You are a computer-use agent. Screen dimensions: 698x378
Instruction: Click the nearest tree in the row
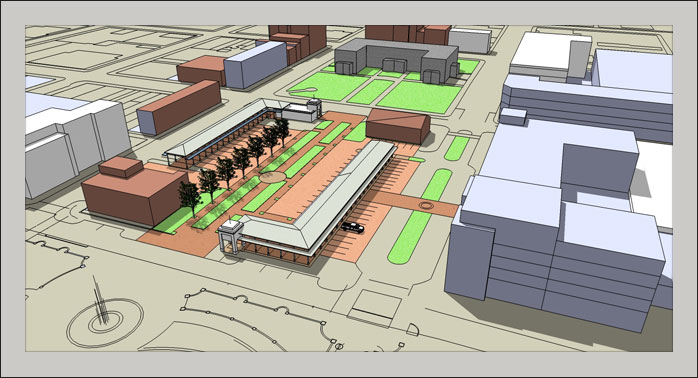[191, 198]
